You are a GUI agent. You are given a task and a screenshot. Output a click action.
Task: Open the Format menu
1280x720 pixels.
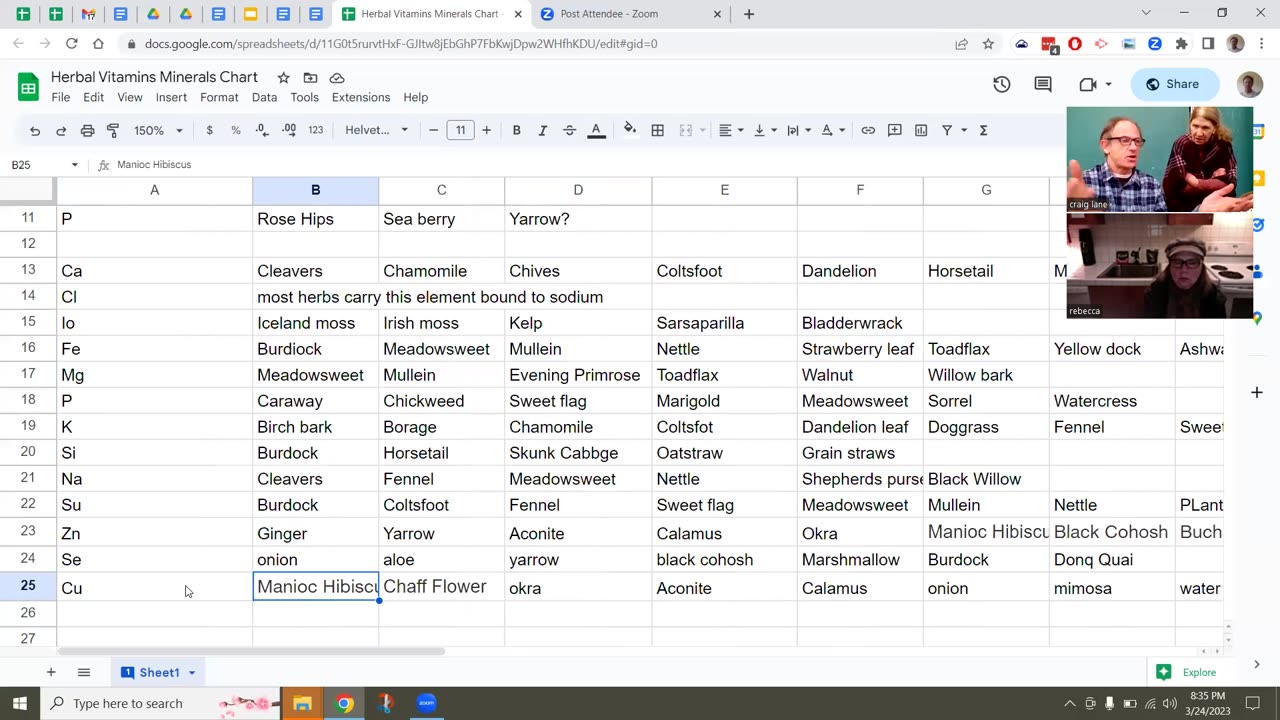click(219, 97)
